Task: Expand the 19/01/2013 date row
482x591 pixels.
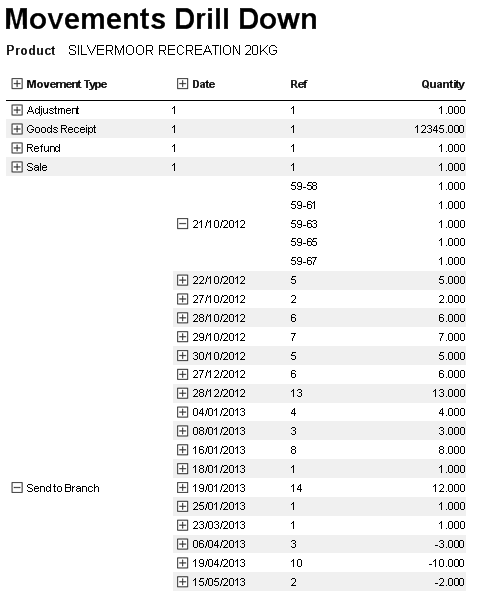Action: 182,488
